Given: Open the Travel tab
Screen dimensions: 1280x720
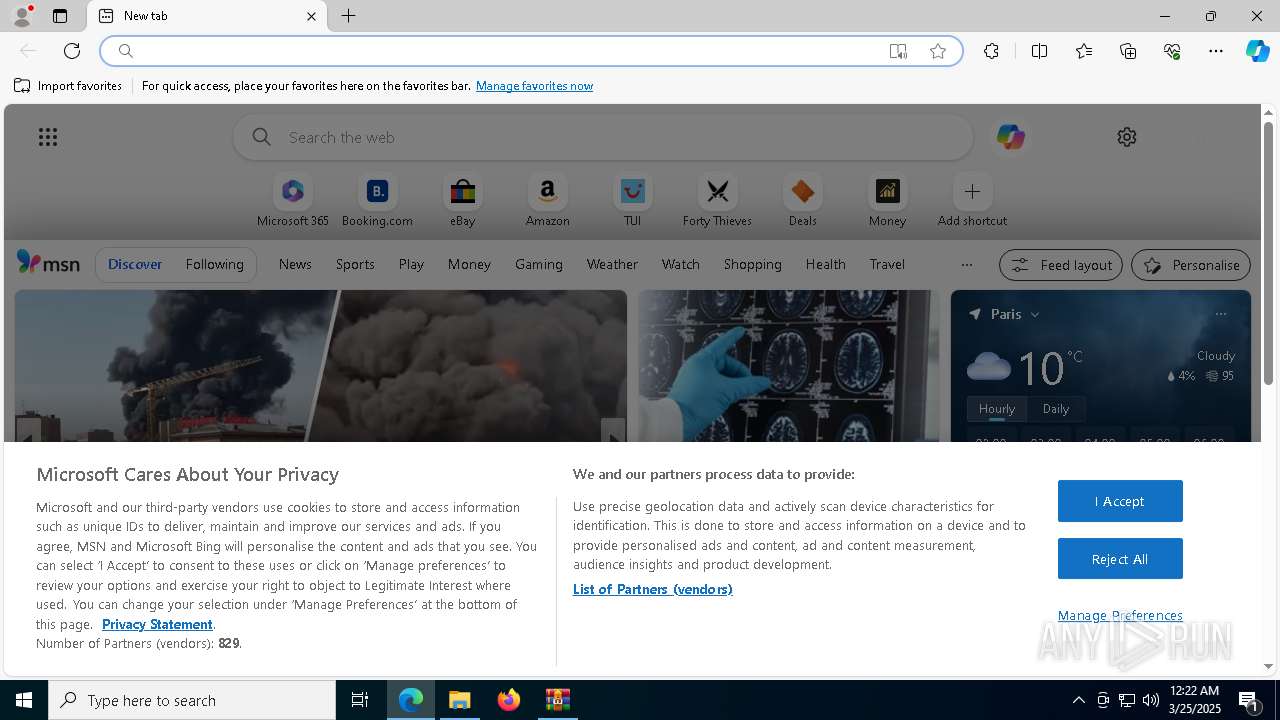Looking at the screenshot, I should (x=887, y=264).
